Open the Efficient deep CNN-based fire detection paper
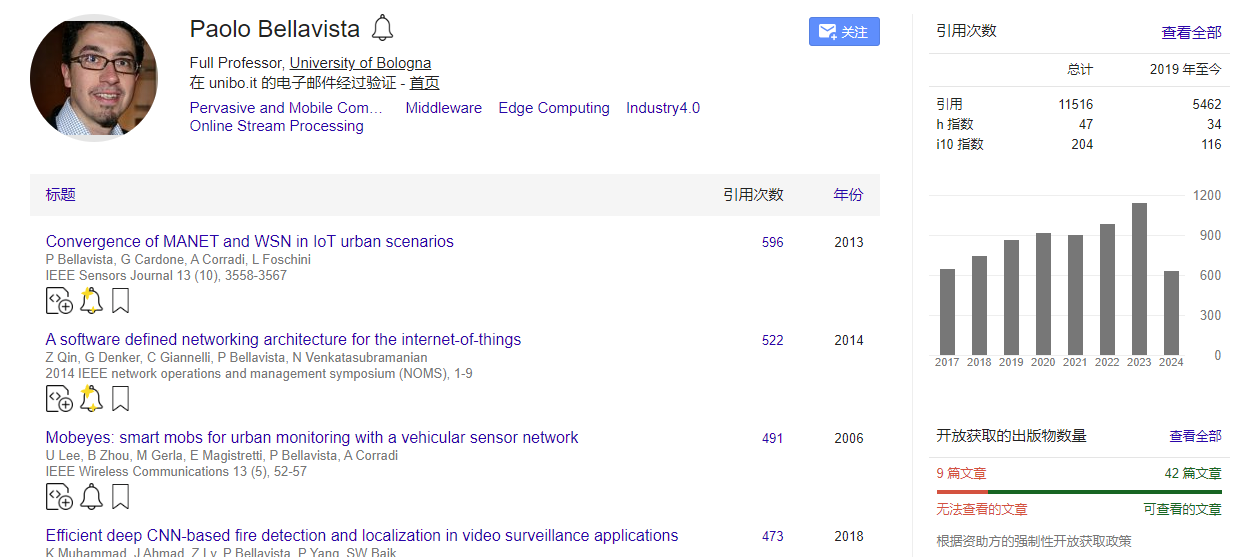The width and height of the screenshot is (1259, 557). click(x=362, y=535)
